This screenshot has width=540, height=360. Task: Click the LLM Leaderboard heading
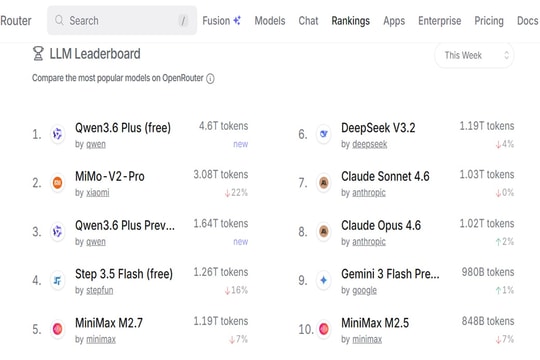(95, 54)
